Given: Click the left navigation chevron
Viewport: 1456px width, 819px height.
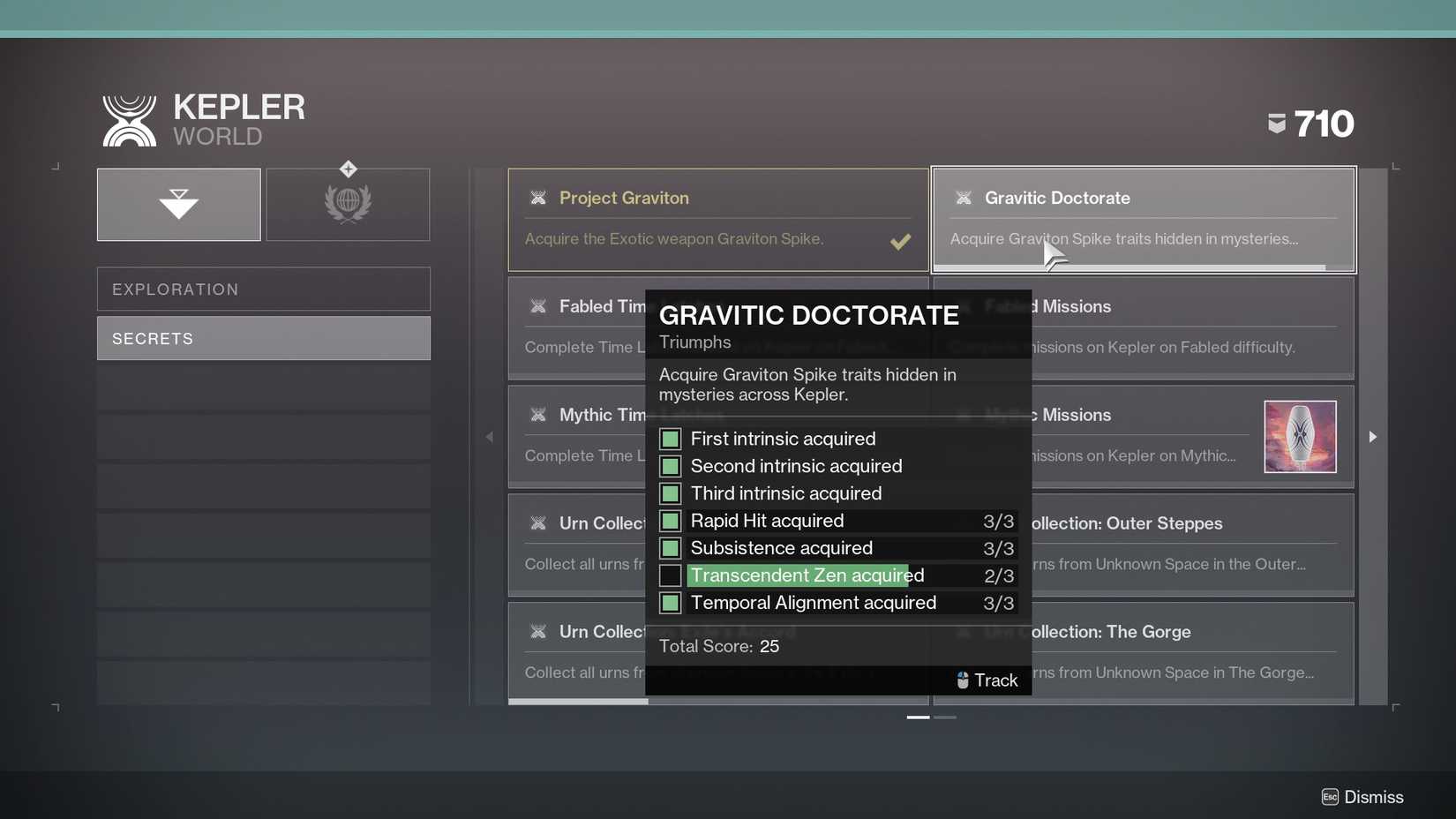Looking at the screenshot, I should click(490, 436).
